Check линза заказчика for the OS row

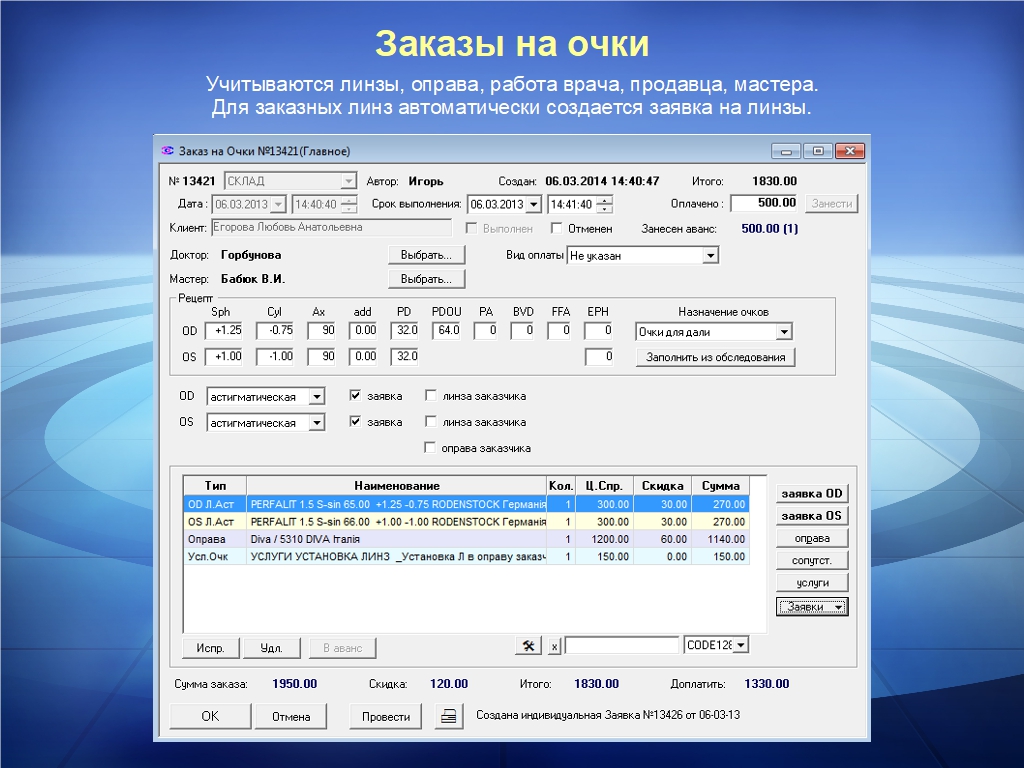coord(431,422)
